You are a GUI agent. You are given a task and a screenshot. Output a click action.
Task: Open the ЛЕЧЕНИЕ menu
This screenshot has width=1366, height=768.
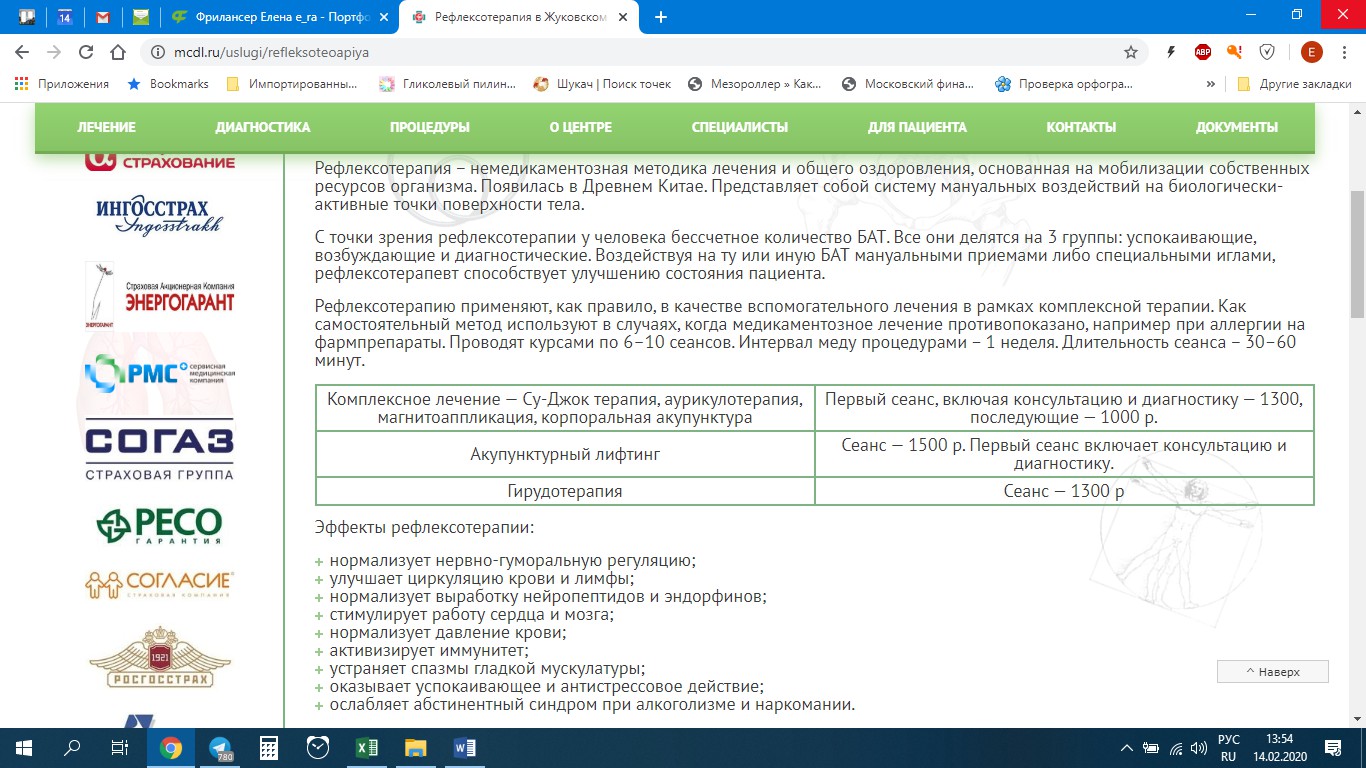click(106, 127)
